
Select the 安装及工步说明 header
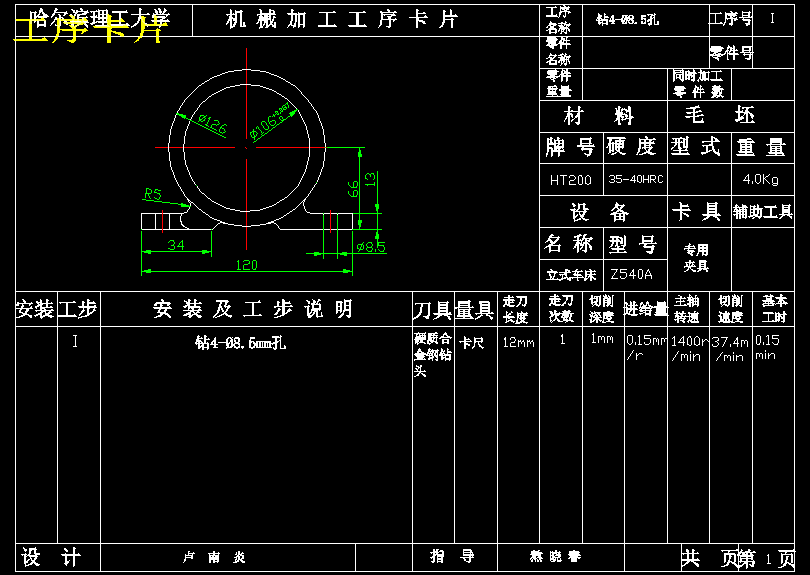253,309
